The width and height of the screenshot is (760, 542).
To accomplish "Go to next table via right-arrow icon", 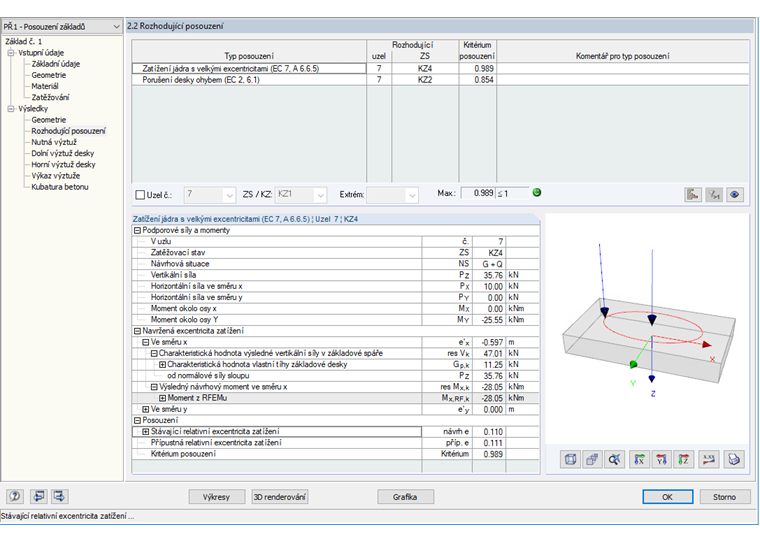I will click(59, 496).
